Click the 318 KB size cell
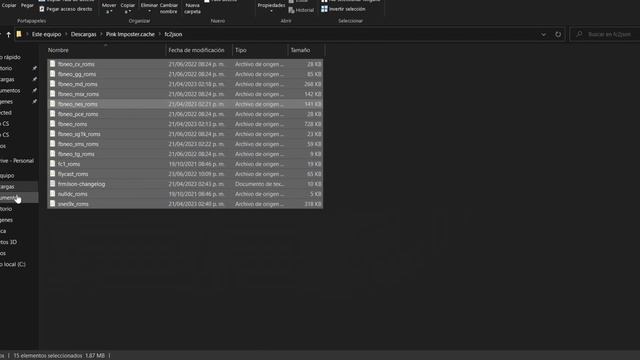The image size is (640, 360). click(313, 204)
